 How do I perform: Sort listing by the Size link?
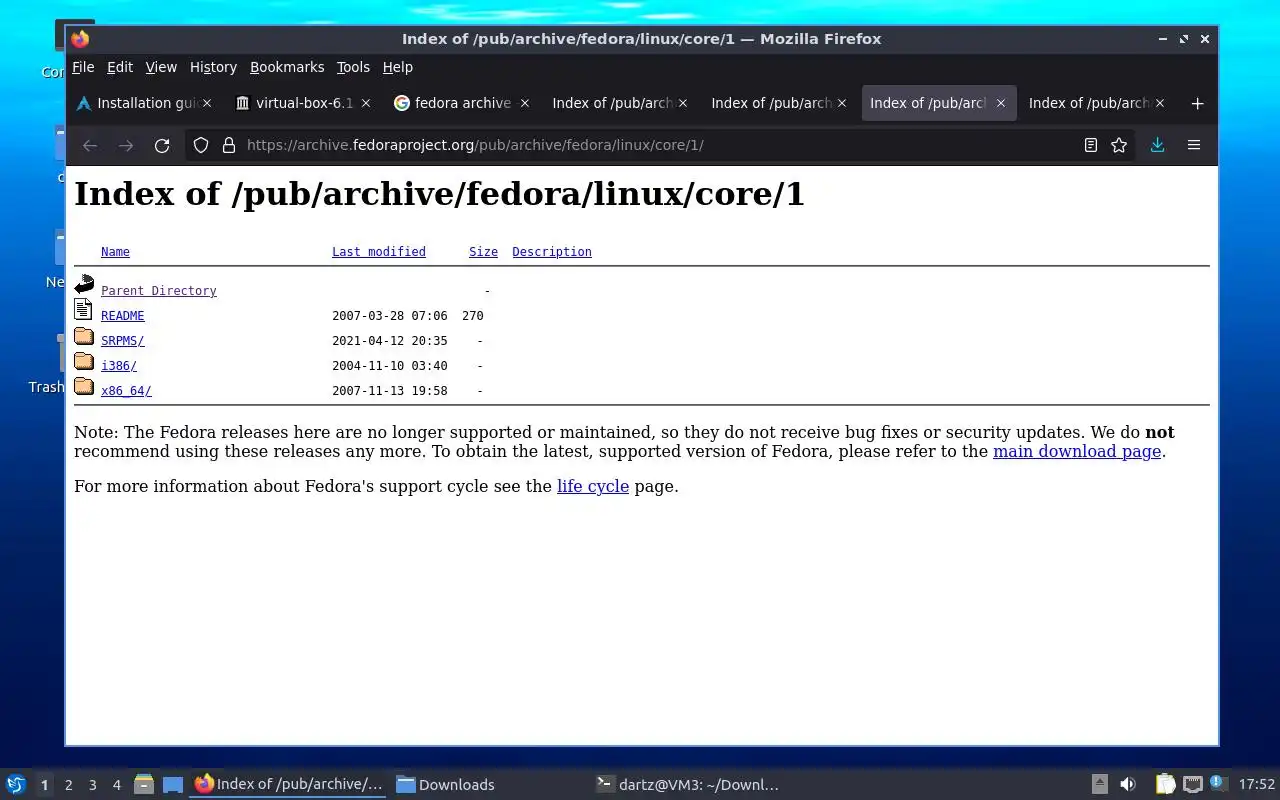coord(483,252)
